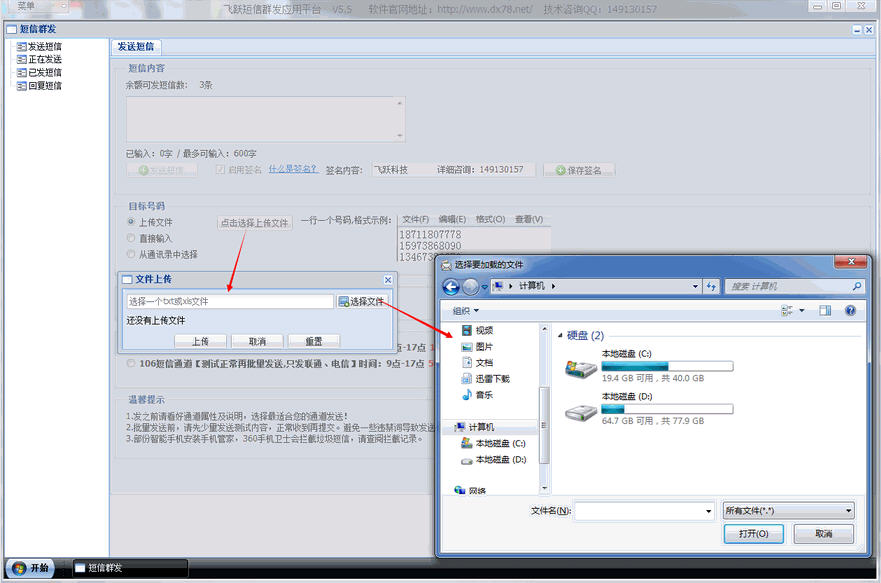
Task: Select local disk D: drive icon
Action: coord(581,412)
